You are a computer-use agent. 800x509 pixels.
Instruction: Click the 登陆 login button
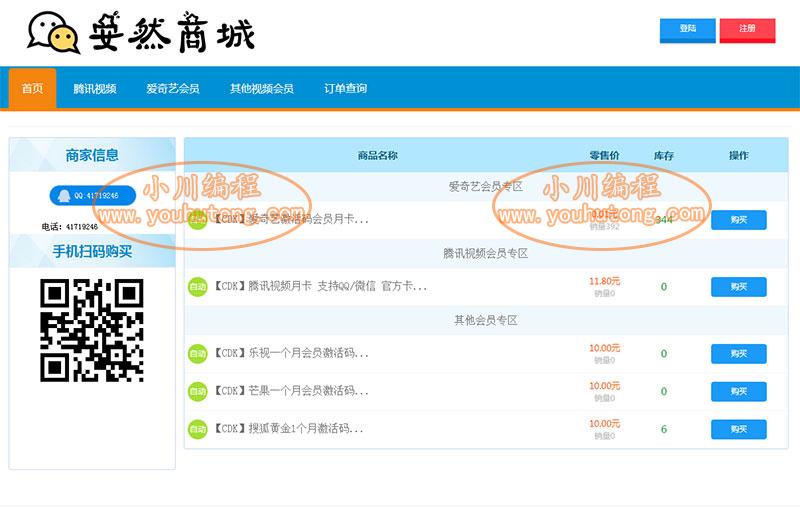[x=687, y=30]
